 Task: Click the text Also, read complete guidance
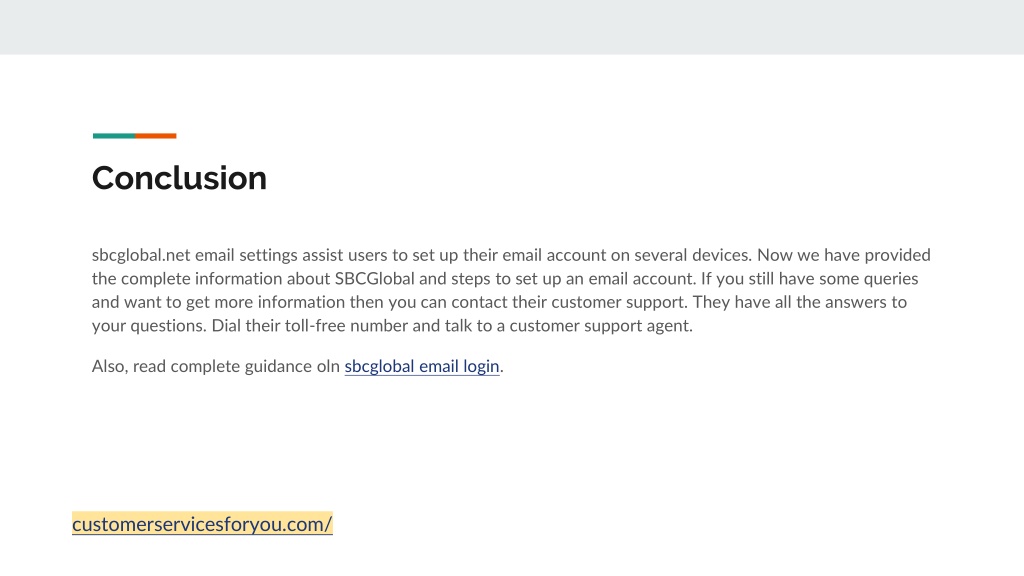202,366
